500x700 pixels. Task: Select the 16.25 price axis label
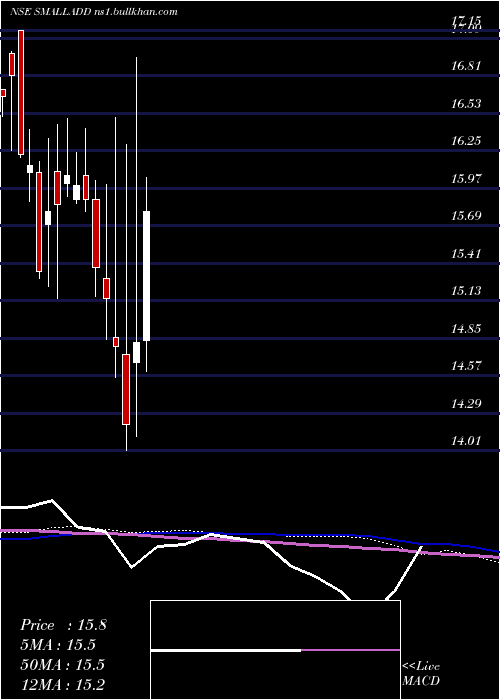[x=466, y=142]
